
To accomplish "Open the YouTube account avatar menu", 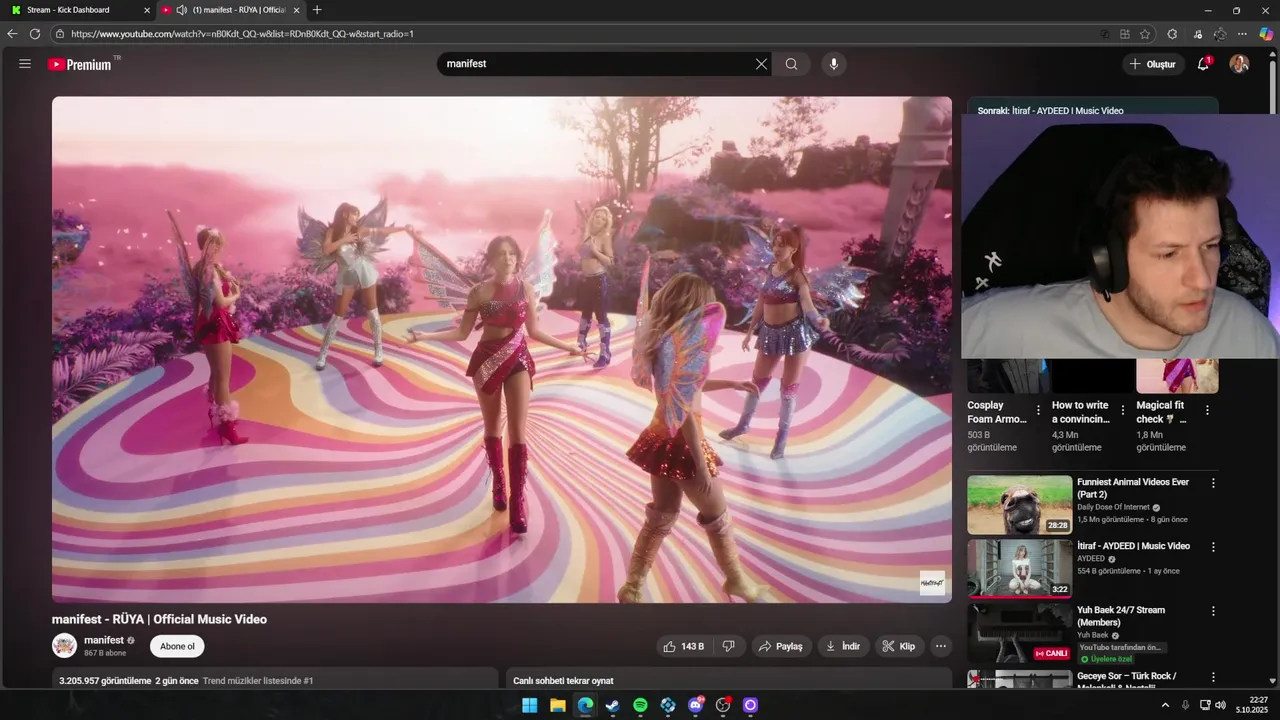I will 1239,64.
